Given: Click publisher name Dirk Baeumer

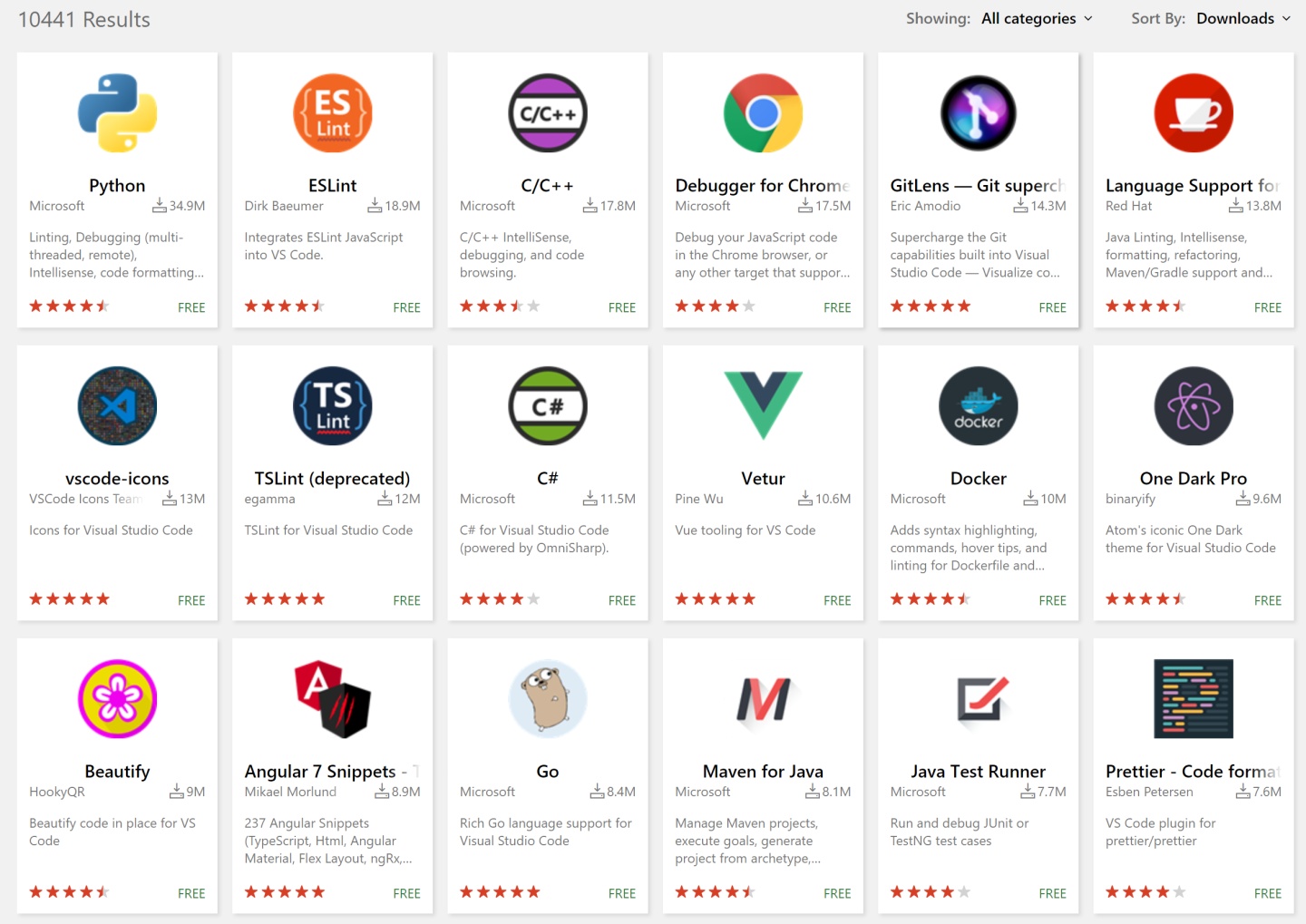Looking at the screenshot, I should 284,206.
